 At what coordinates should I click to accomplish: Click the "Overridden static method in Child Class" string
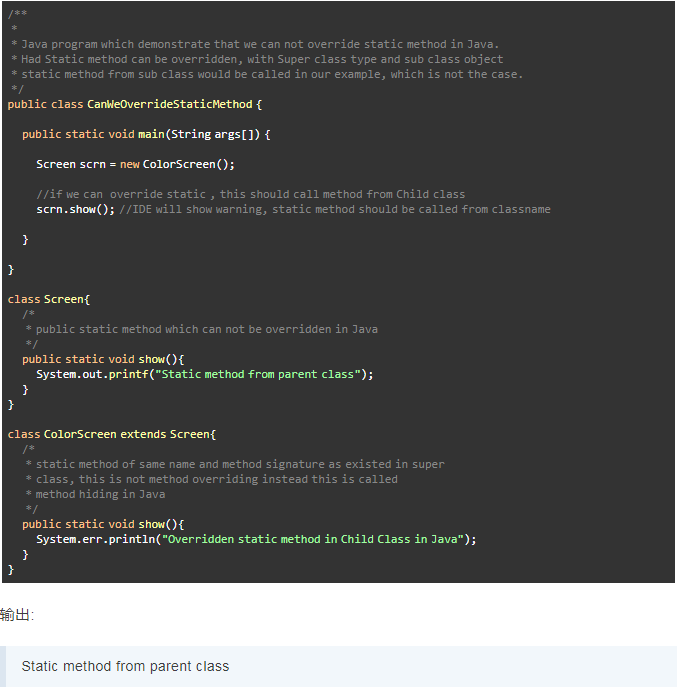tap(312, 539)
